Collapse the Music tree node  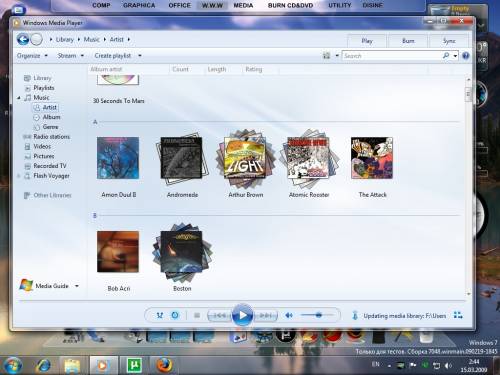19,98
